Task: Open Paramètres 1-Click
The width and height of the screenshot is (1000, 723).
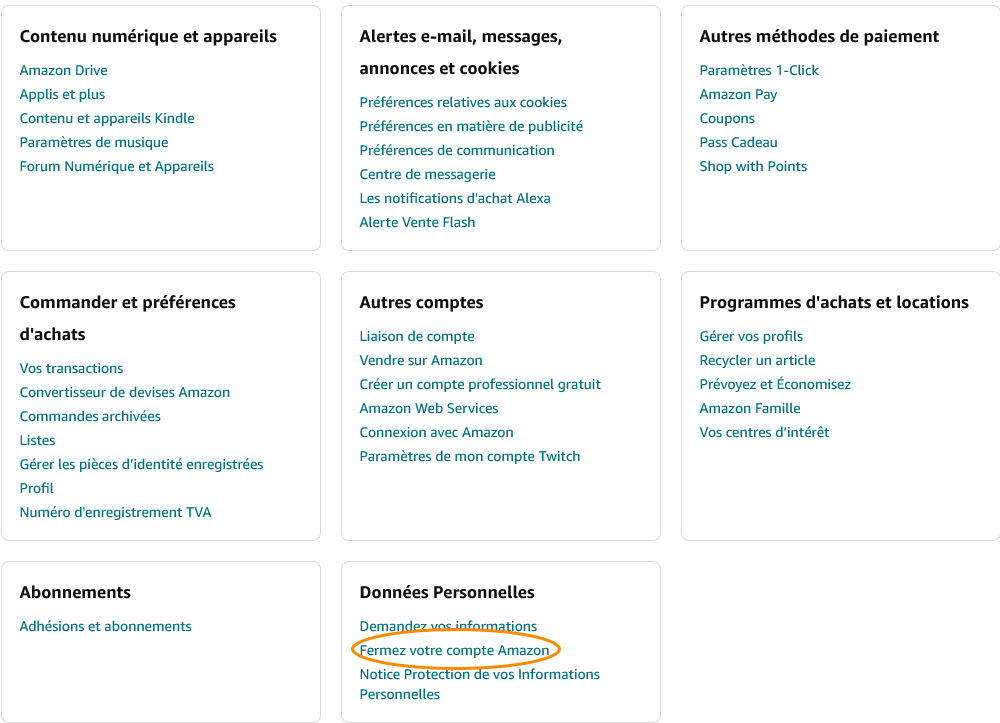Action: pyautogui.click(x=759, y=70)
